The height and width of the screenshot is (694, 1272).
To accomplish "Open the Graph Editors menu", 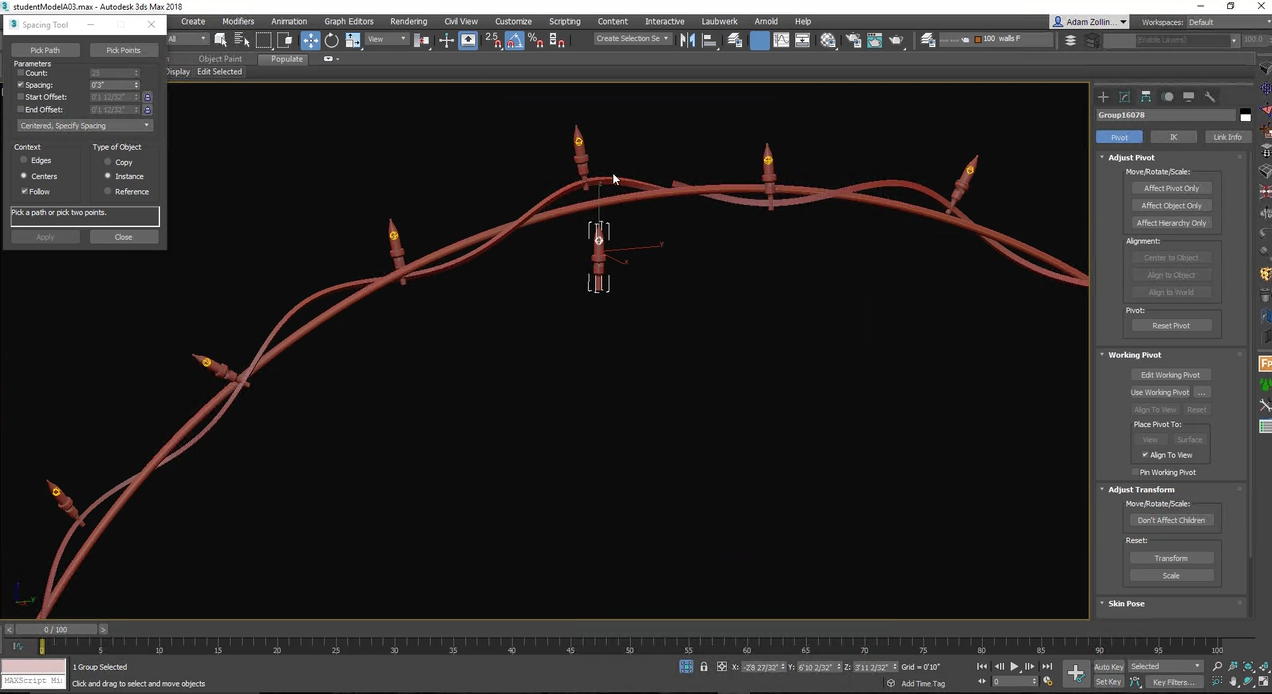I will pos(349,21).
